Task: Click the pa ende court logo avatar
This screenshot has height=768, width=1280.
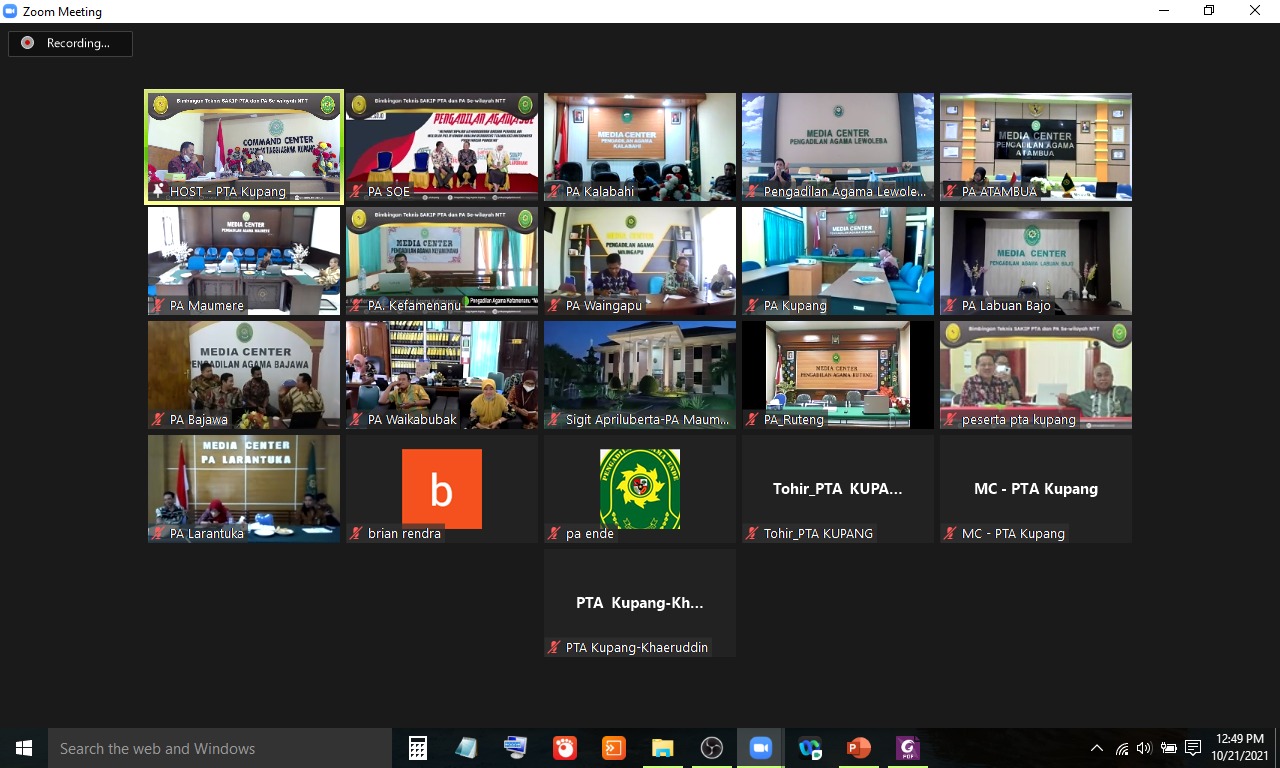Action: (x=640, y=489)
